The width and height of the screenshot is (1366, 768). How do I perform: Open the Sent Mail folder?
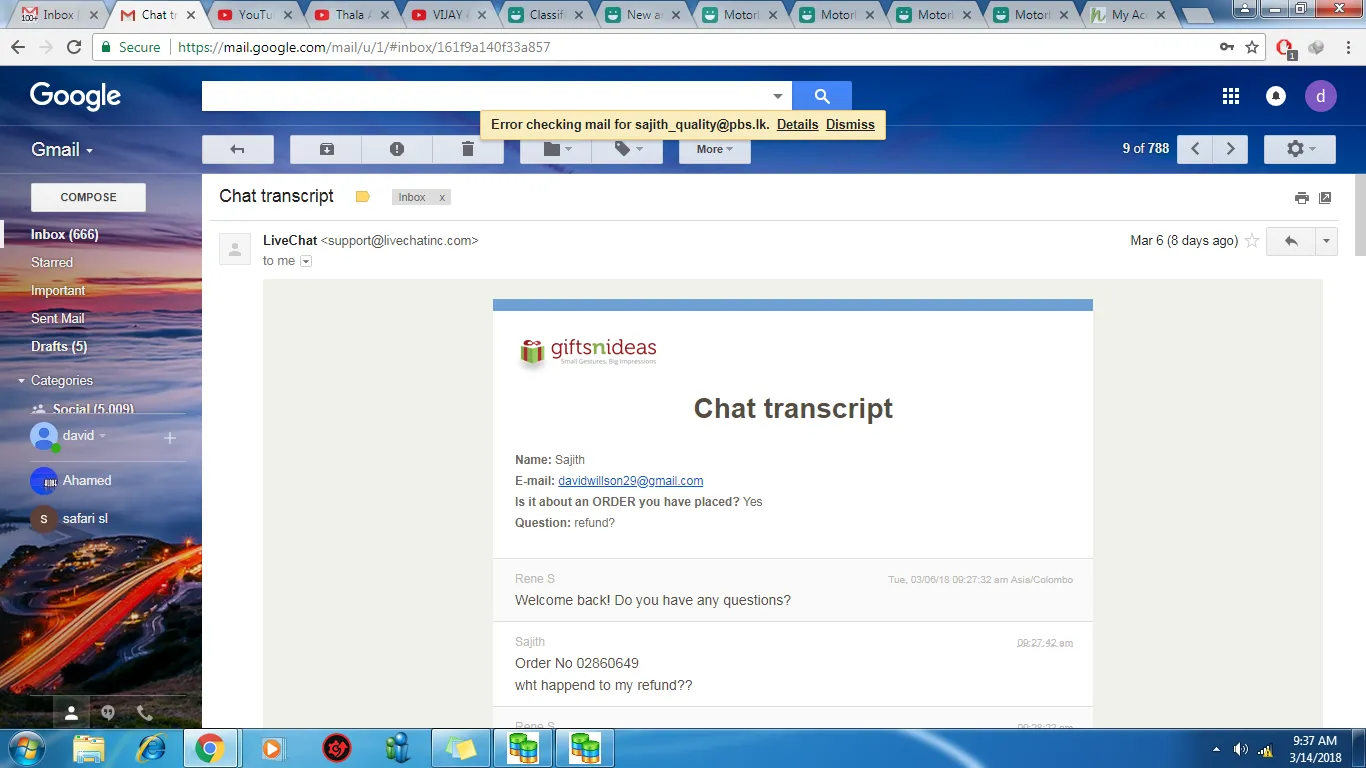(x=57, y=318)
